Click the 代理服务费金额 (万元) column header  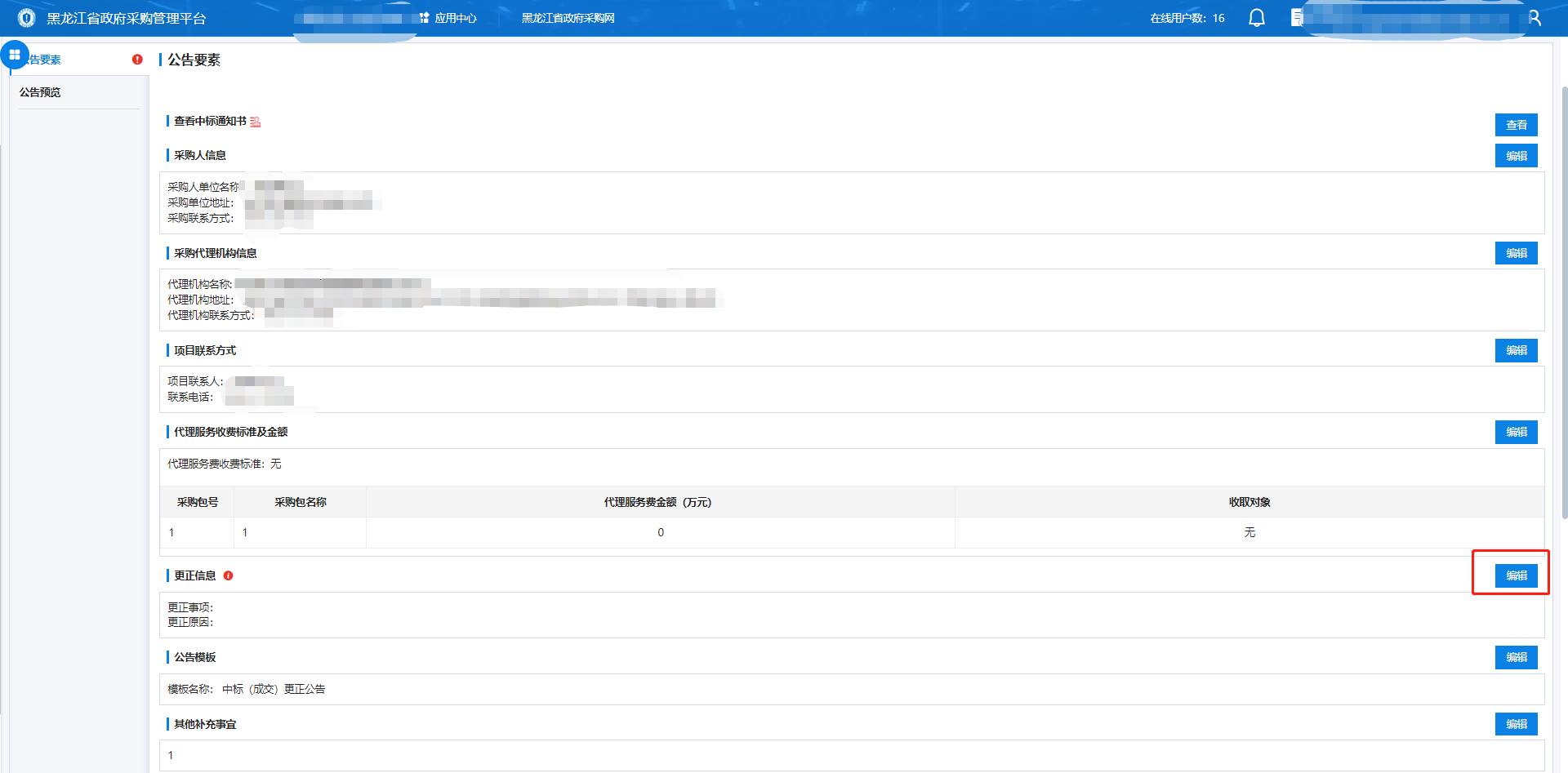click(x=661, y=502)
